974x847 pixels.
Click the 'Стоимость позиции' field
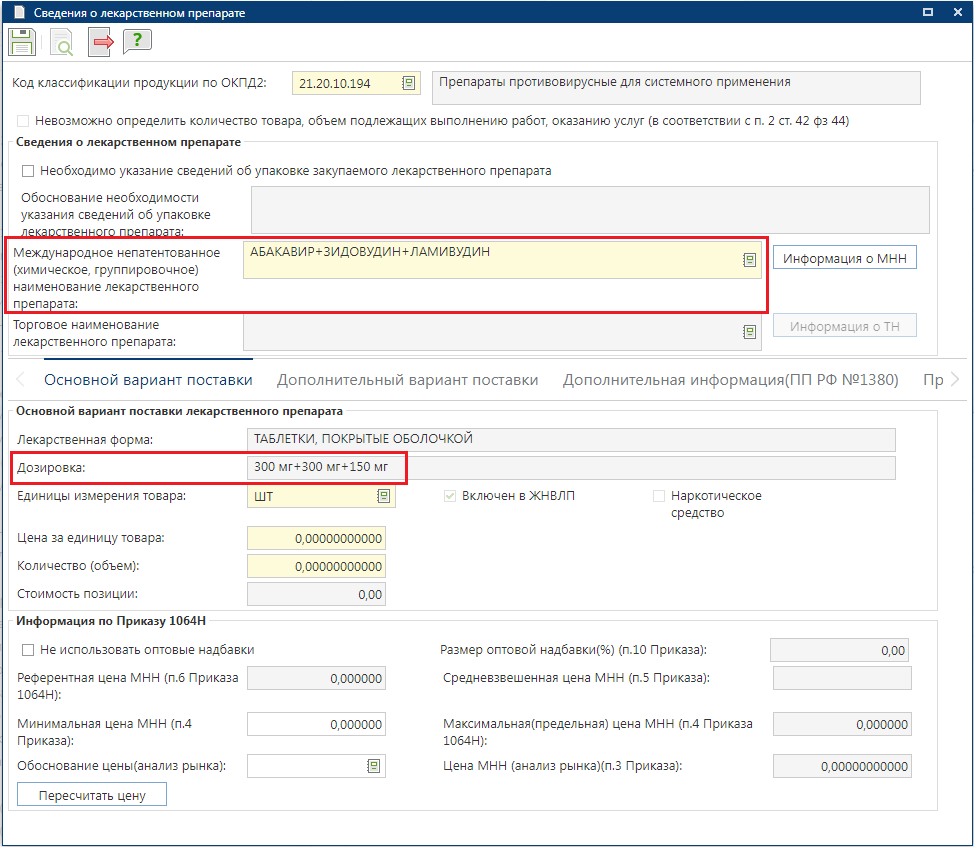point(316,594)
